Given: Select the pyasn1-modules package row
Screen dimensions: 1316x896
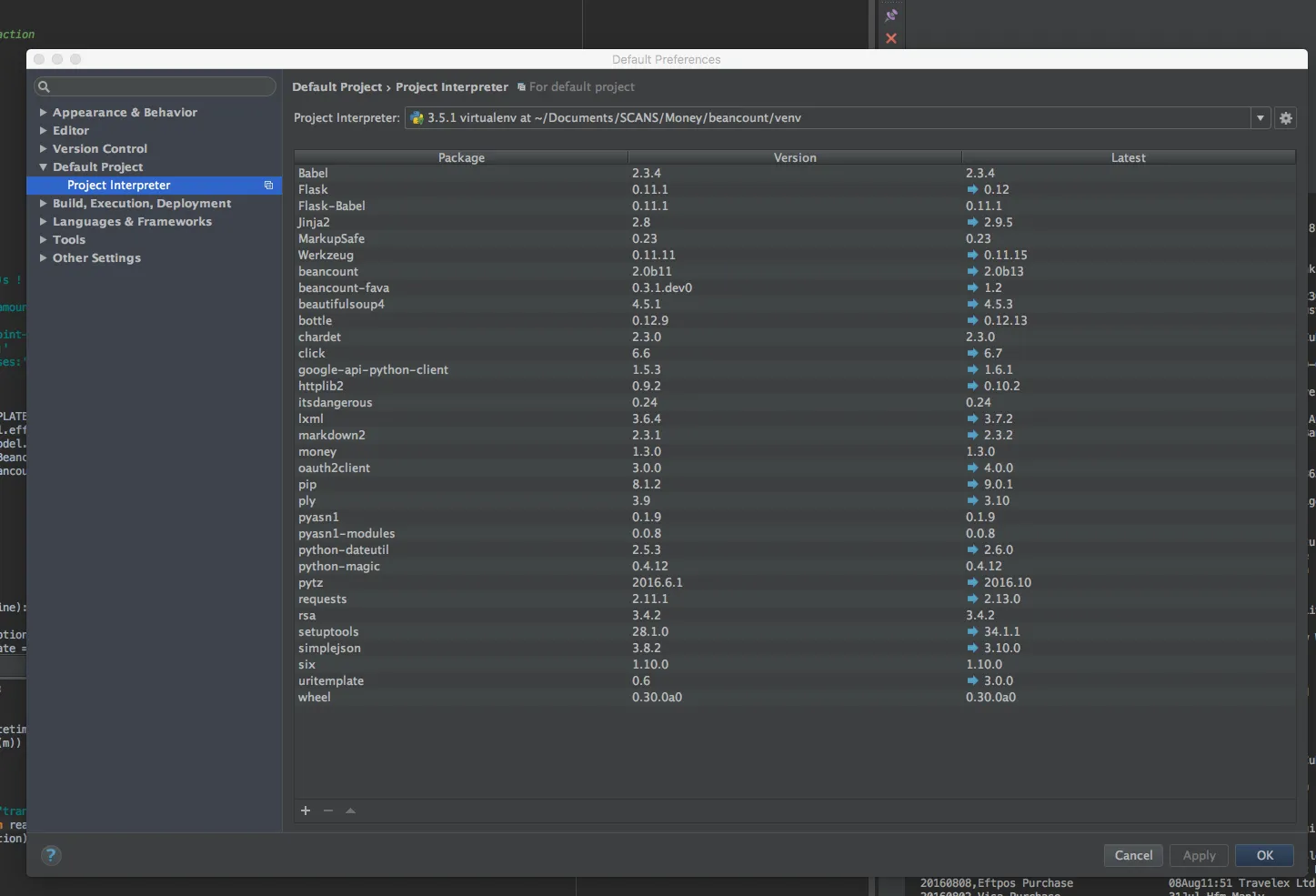Looking at the screenshot, I should (795, 533).
